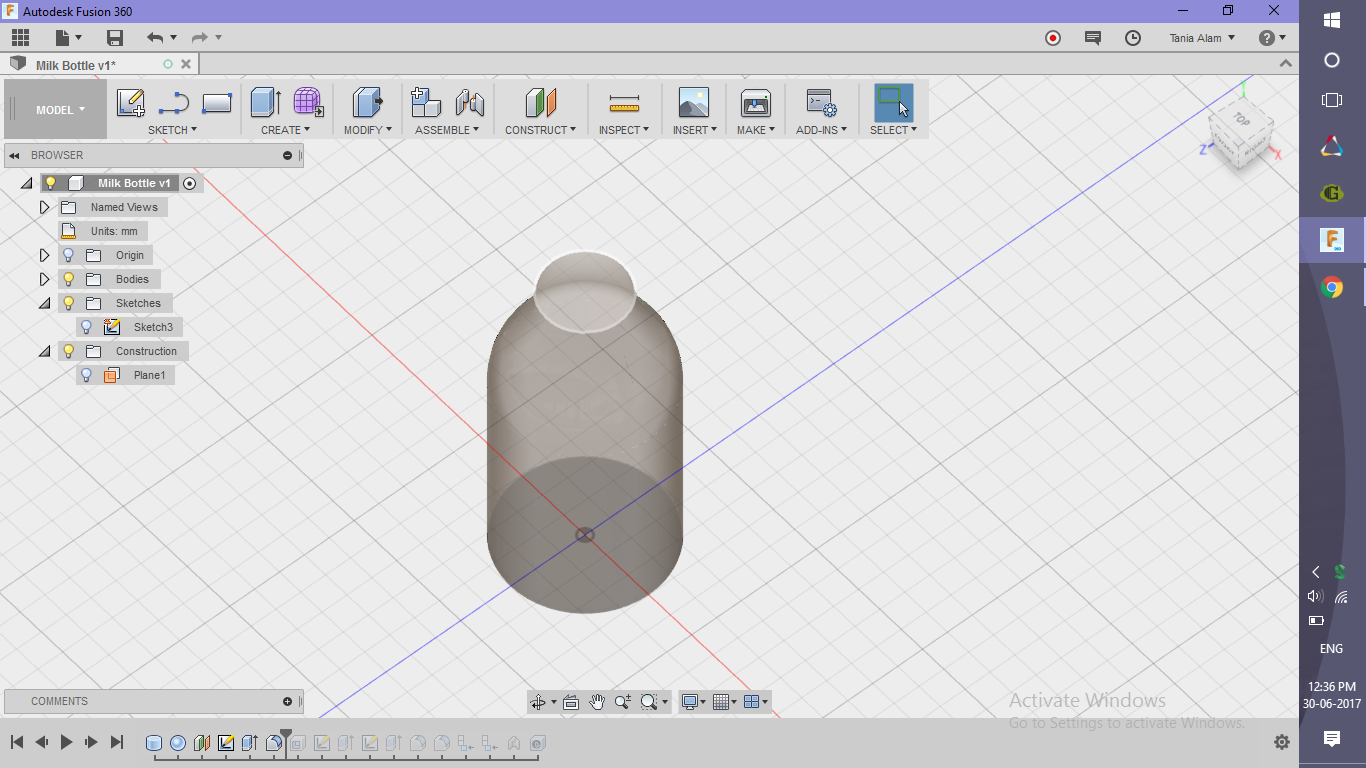Screen dimensions: 1366x768
Task: Open the CREATE menu
Action: [x=285, y=130]
